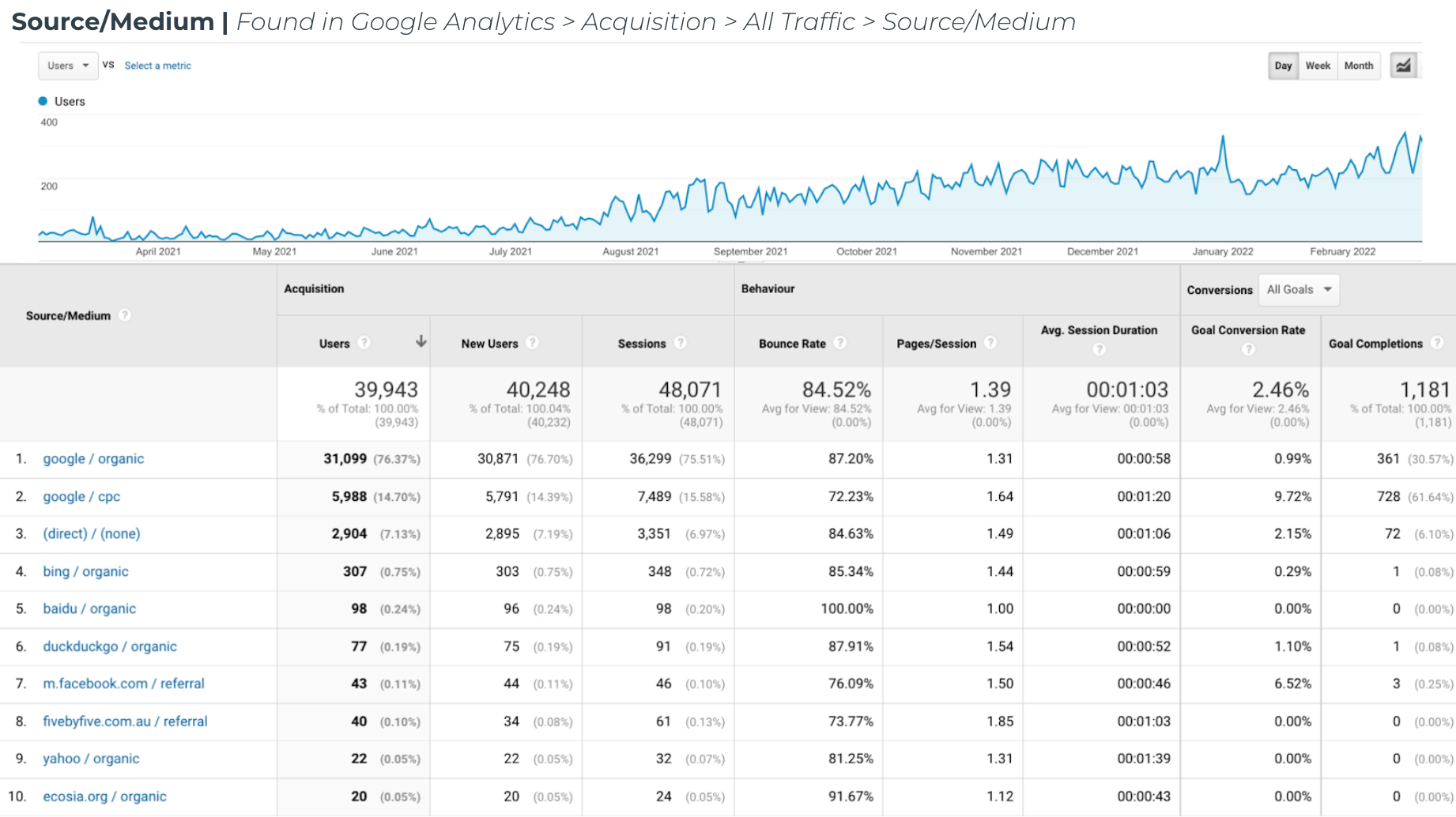Open help icon under Avg. Session Duration
1456x817 pixels.
[1099, 349]
